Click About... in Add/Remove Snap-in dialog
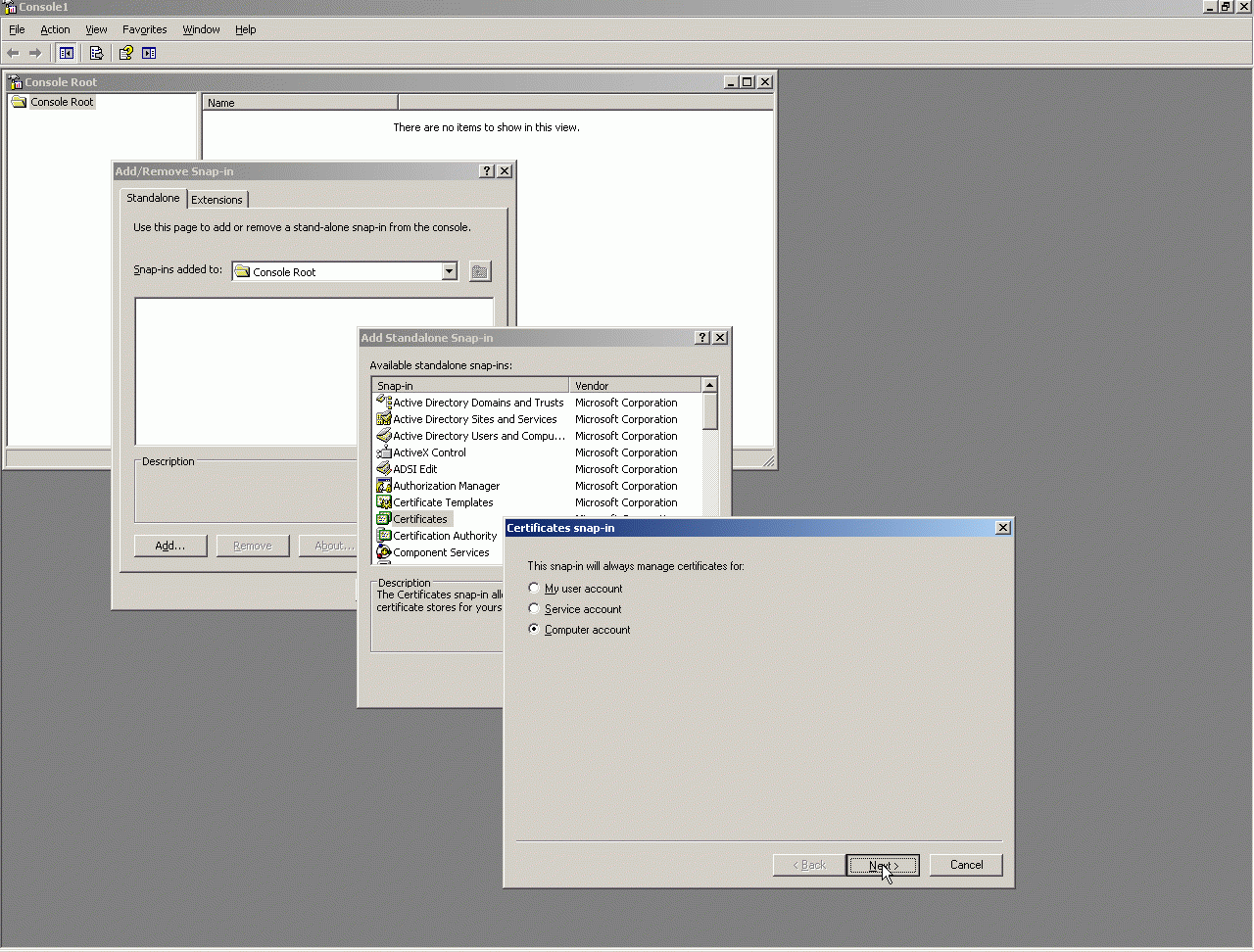The image size is (1254, 952). tap(329, 546)
